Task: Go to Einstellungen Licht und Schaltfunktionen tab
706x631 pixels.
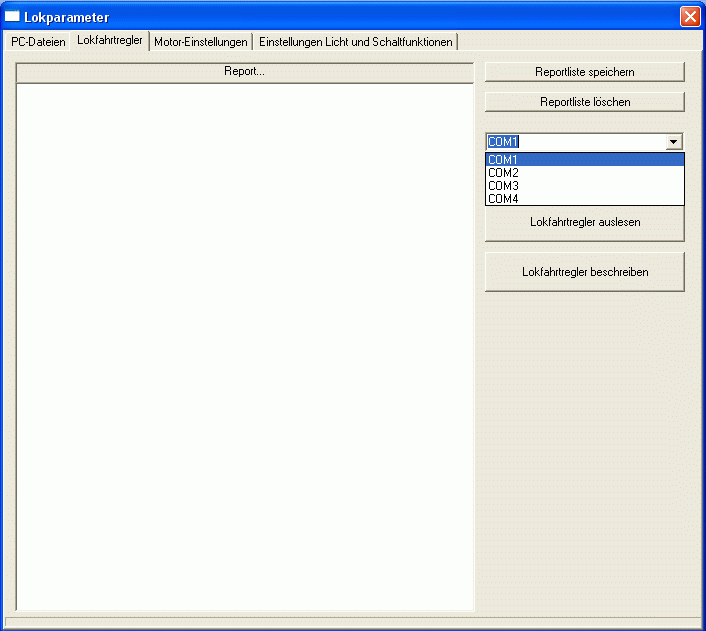Action: click(356, 42)
